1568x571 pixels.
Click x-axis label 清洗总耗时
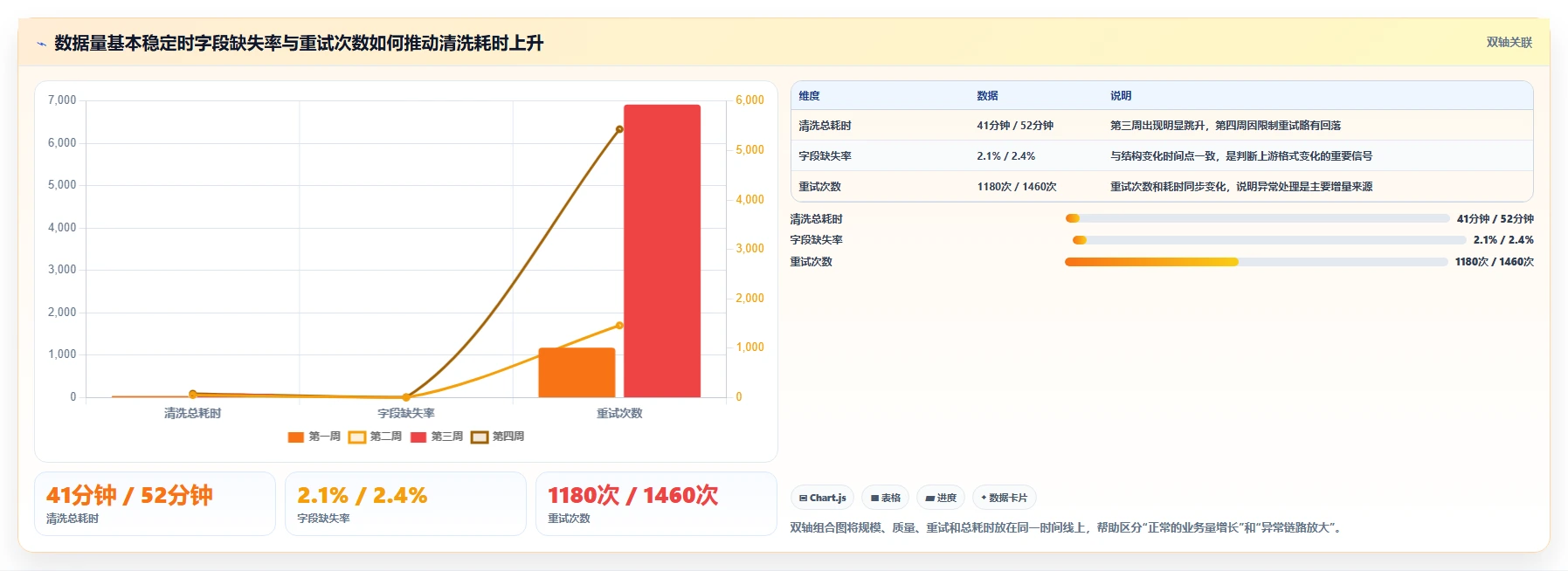point(192,414)
